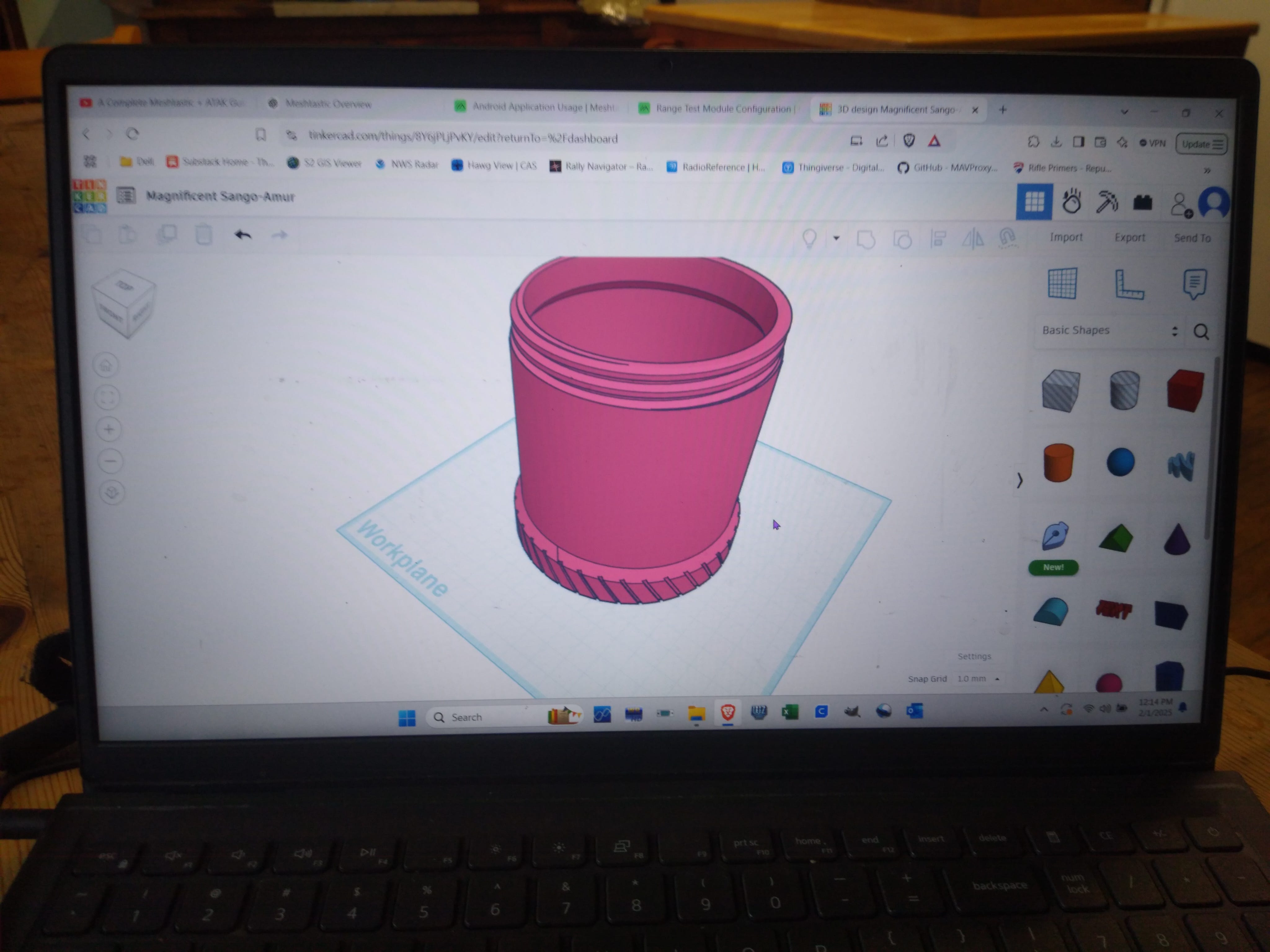Screen dimensions: 1270x952
Task: Click the Delete trash icon
Action: [204, 234]
